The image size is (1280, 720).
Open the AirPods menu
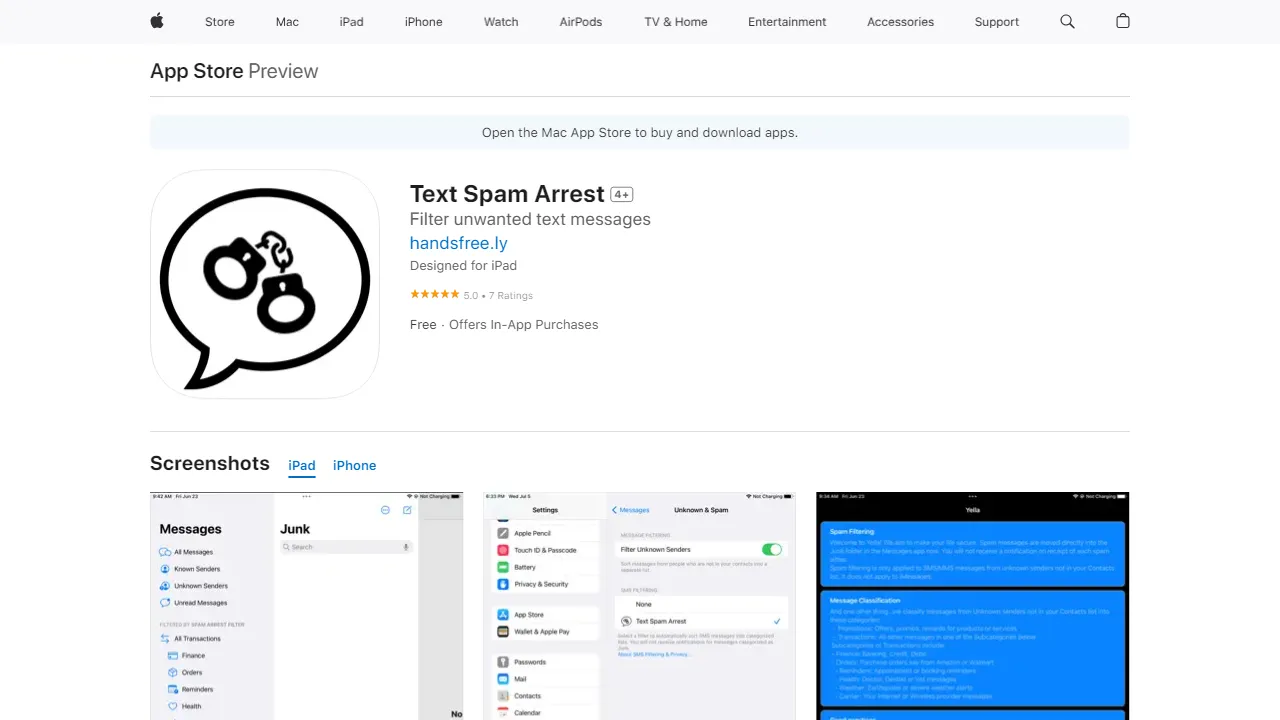point(581,22)
